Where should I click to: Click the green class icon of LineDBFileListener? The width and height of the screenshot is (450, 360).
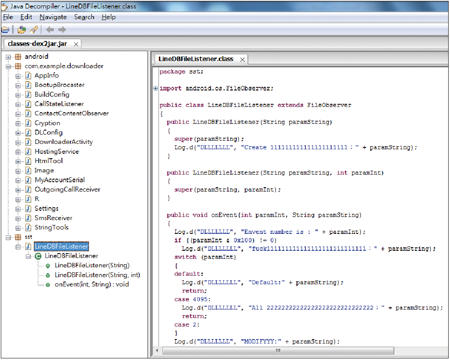38,256
